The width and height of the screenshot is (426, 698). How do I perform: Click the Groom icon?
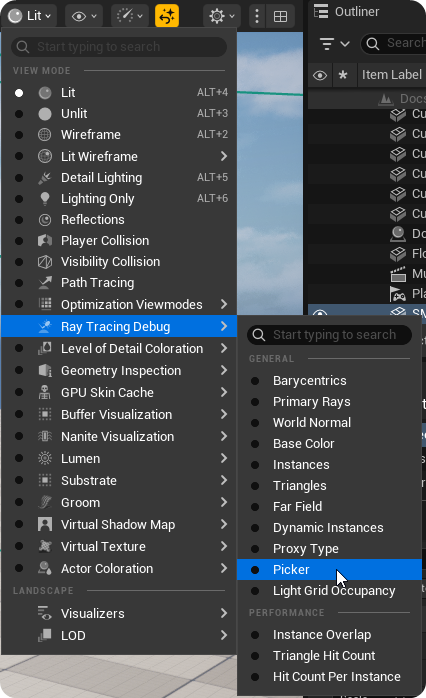tap(45, 502)
